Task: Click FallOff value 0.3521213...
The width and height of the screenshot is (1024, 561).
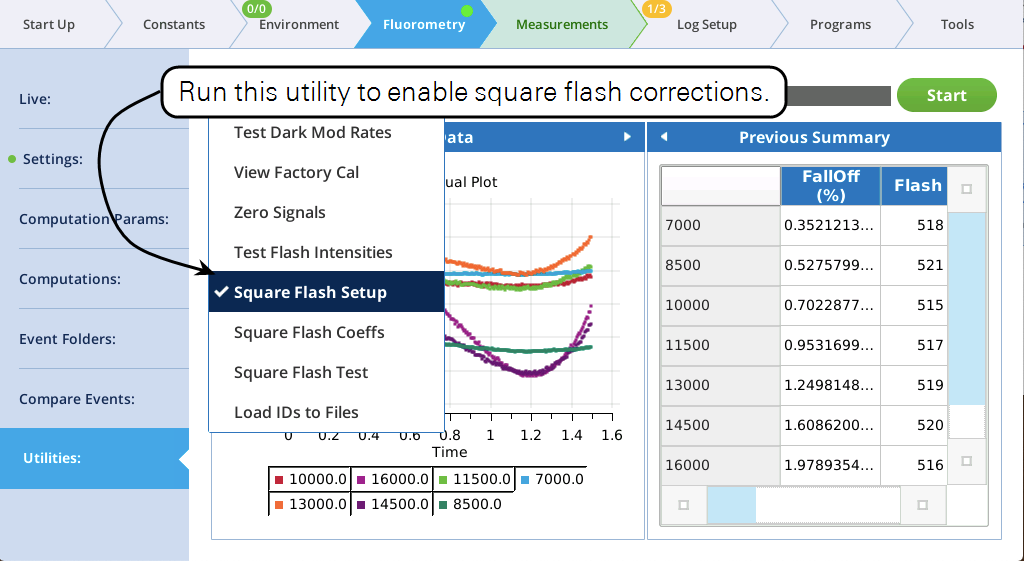Action: pos(831,225)
